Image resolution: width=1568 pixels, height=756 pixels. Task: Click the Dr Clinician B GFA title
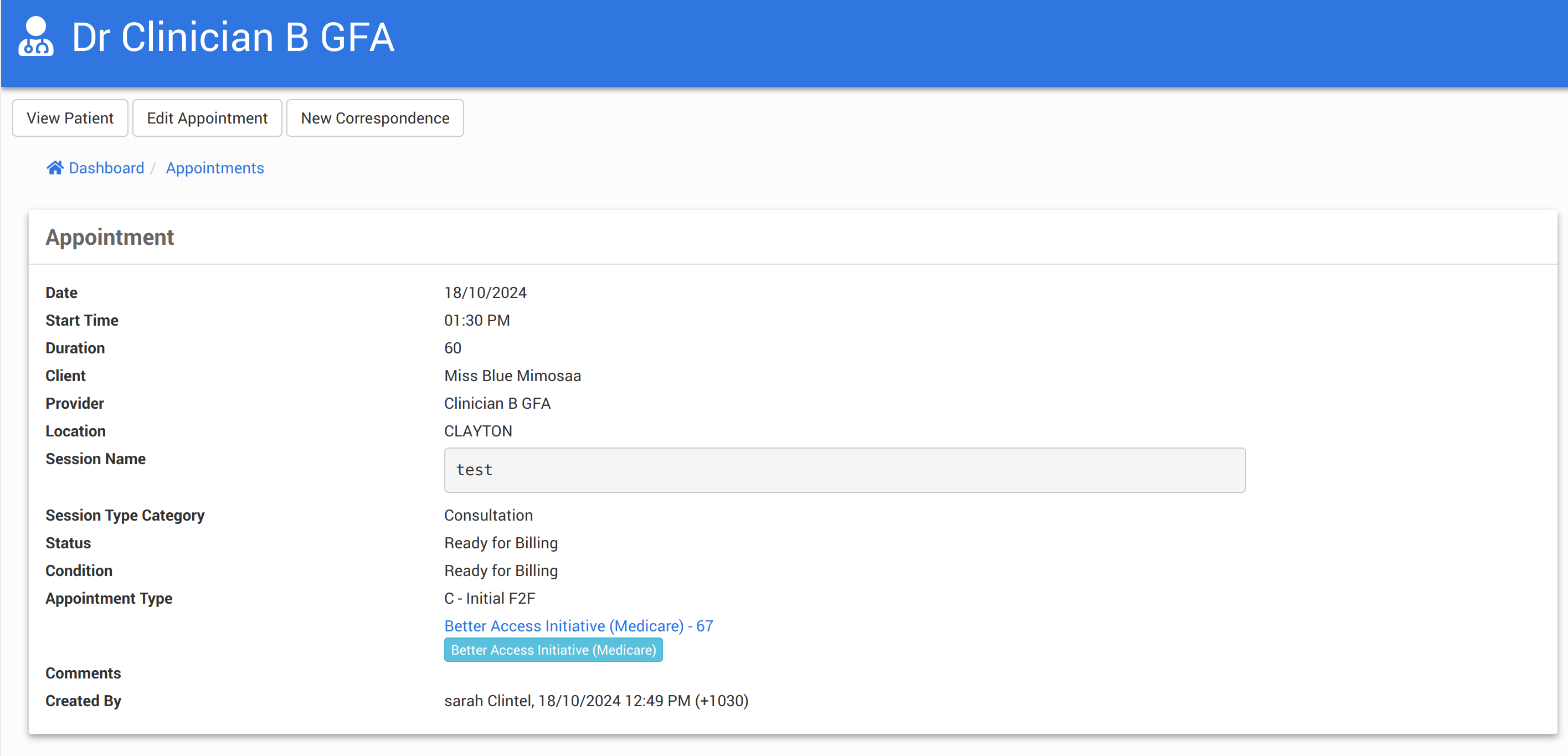tap(233, 37)
